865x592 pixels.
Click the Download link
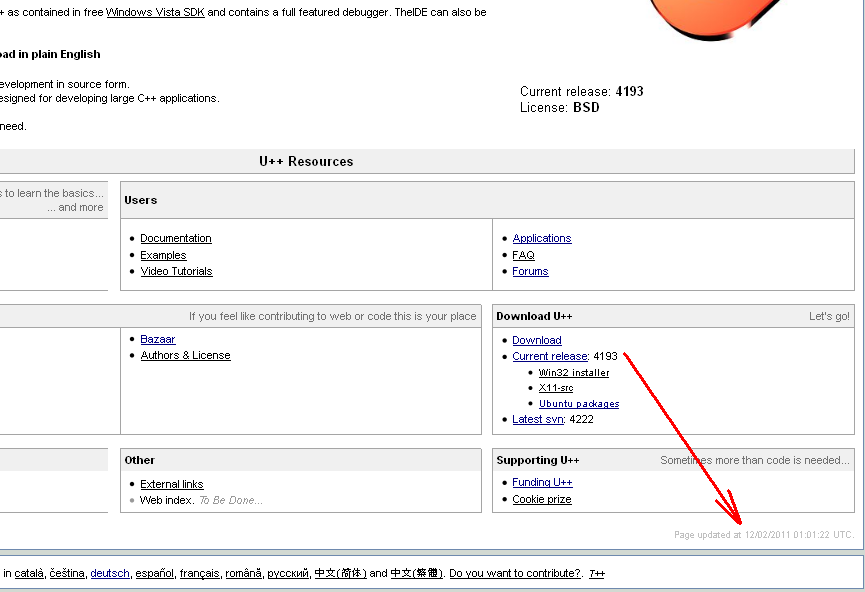536,341
